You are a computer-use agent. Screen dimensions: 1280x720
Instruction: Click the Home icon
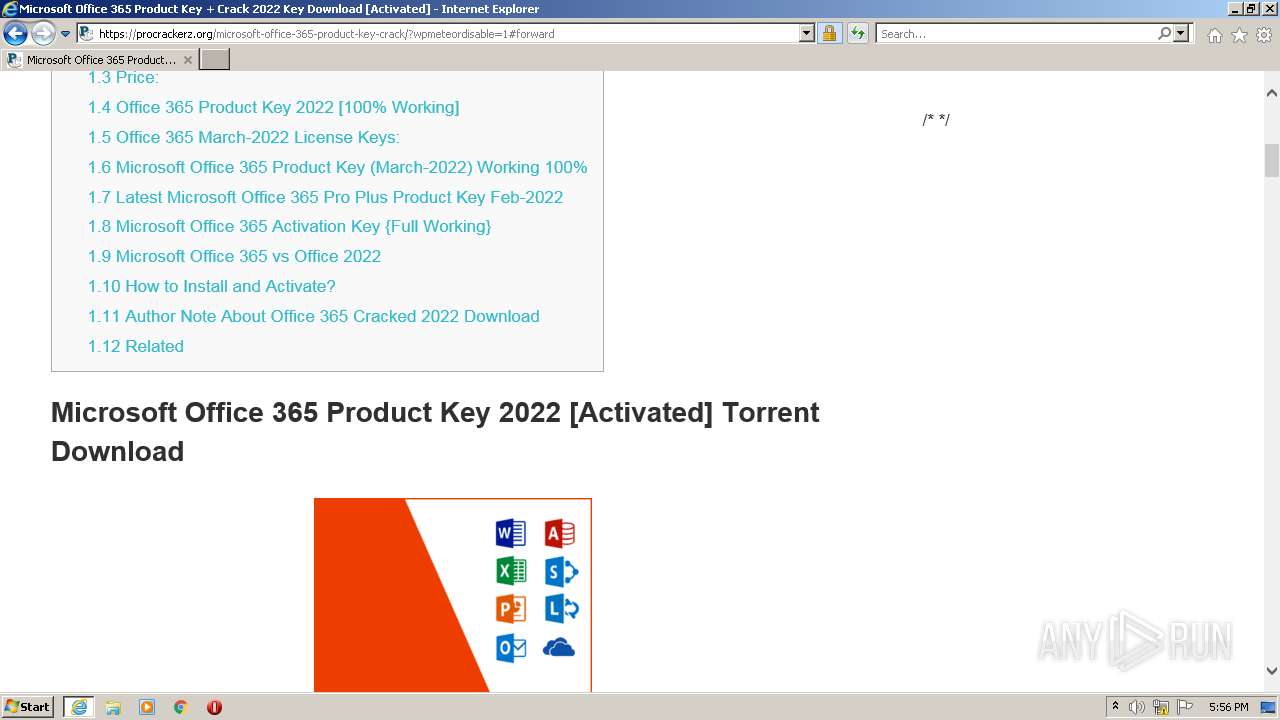coord(1214,35)
